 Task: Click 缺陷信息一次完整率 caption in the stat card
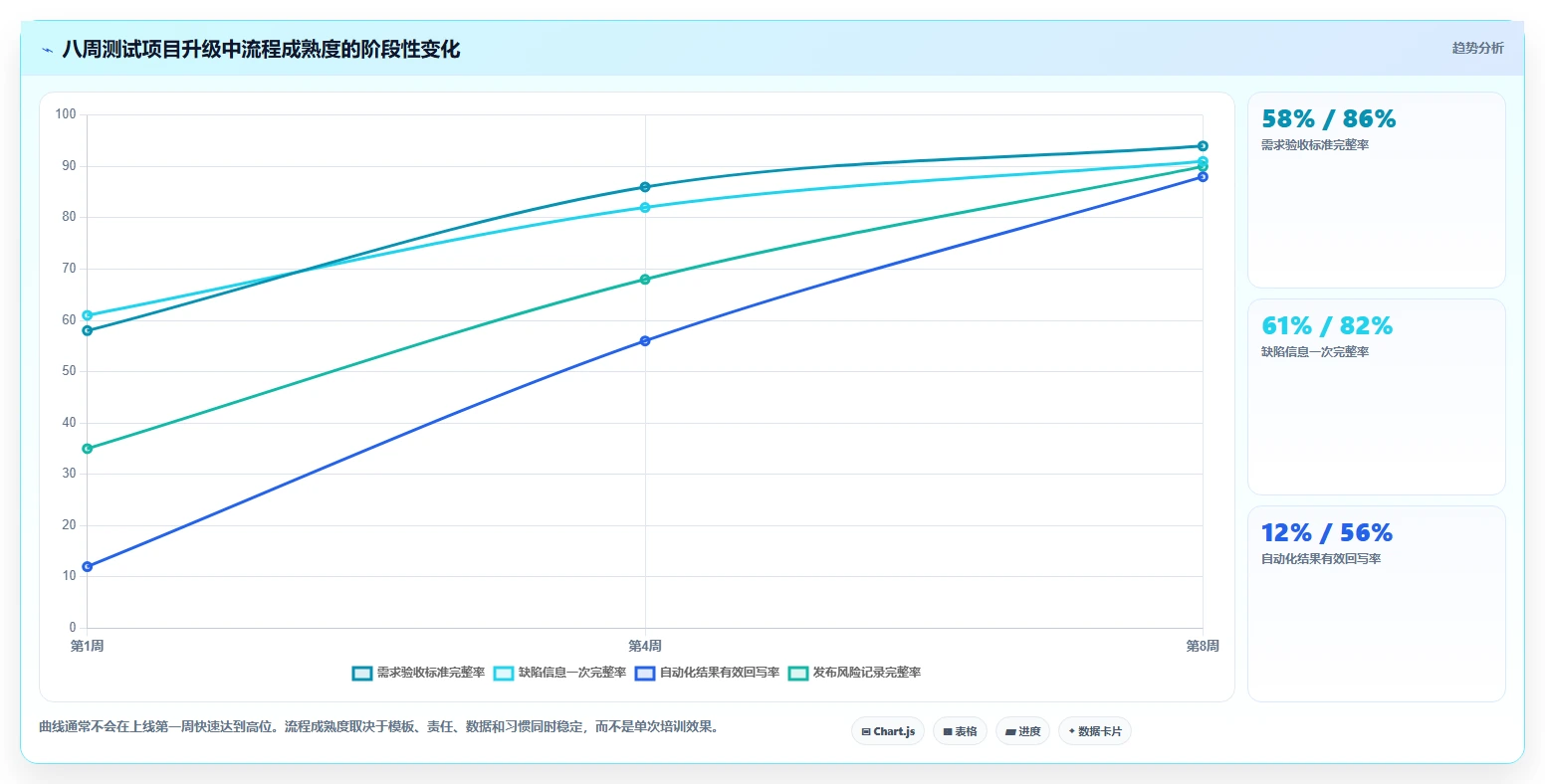point(1315,352)
